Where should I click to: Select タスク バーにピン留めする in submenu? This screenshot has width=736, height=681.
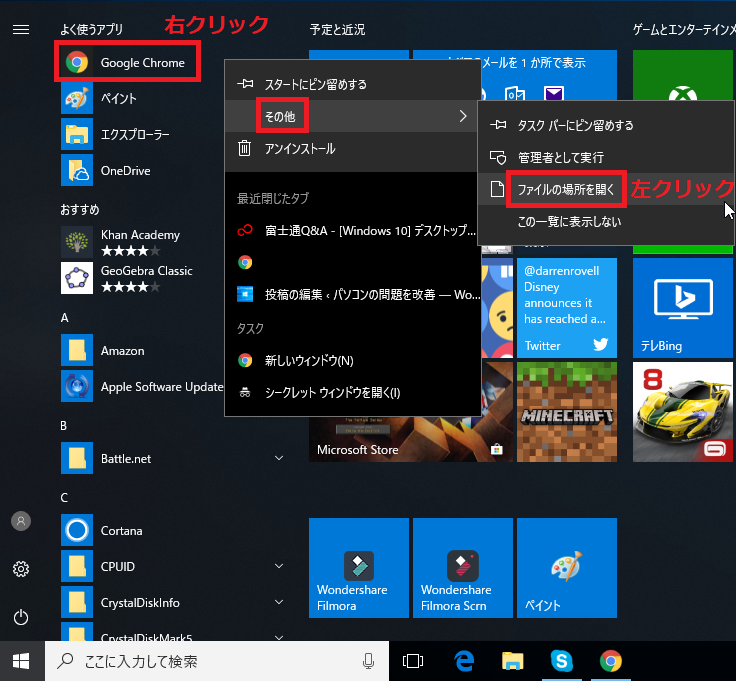coord(606,125)
